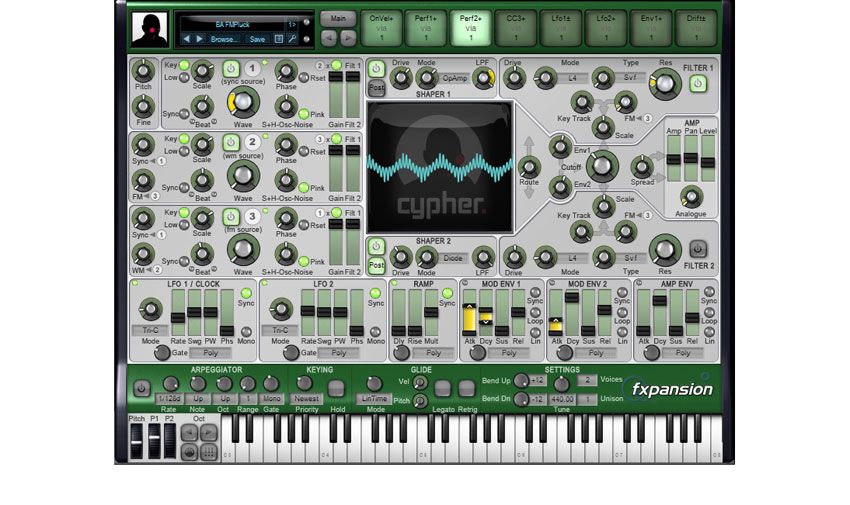Shift keyboard octave down arrow
This screenshot has height=505, width=850.
(189, 432)
